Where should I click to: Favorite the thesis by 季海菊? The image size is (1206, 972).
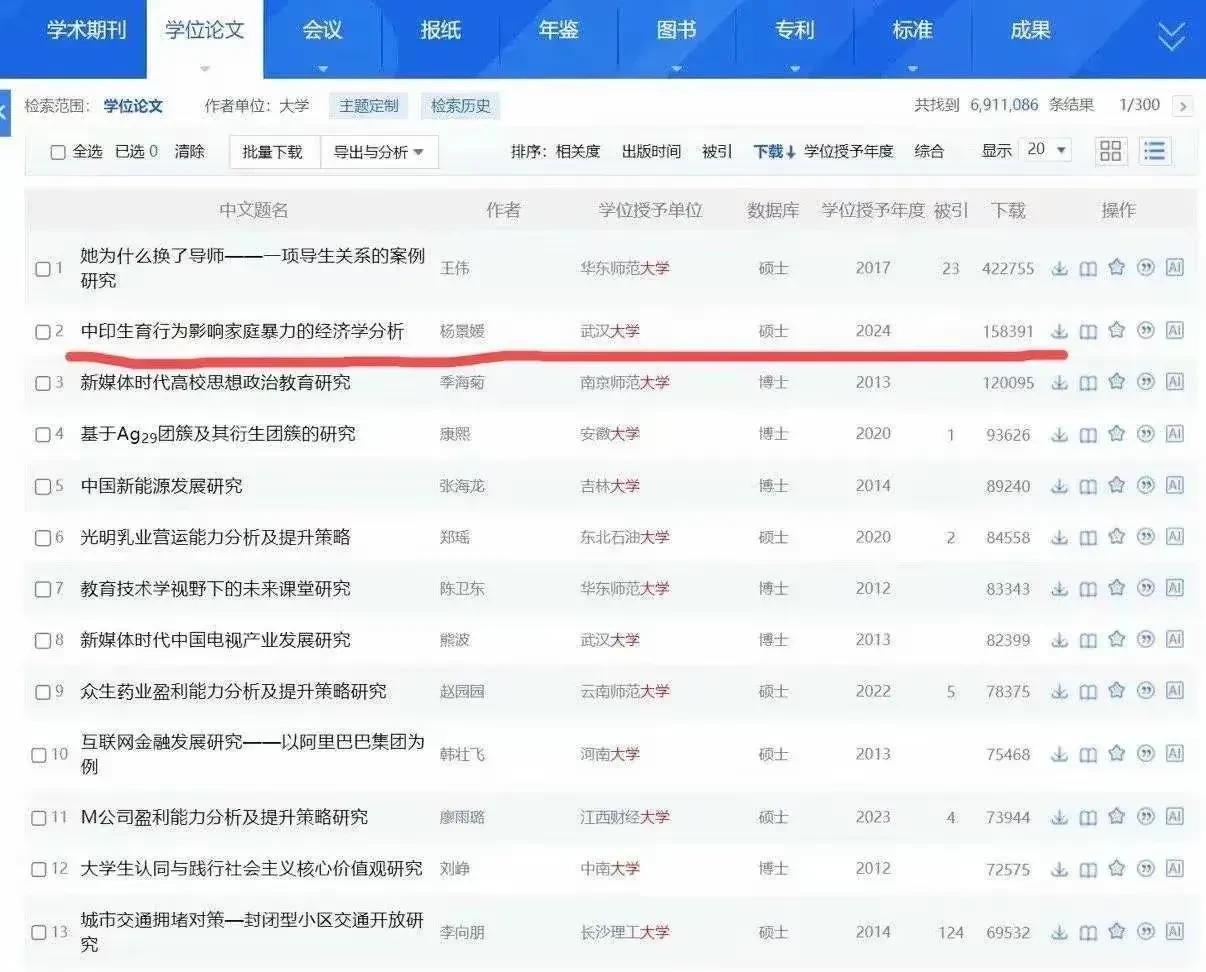pyautogui.click(x=1117, y=382)
